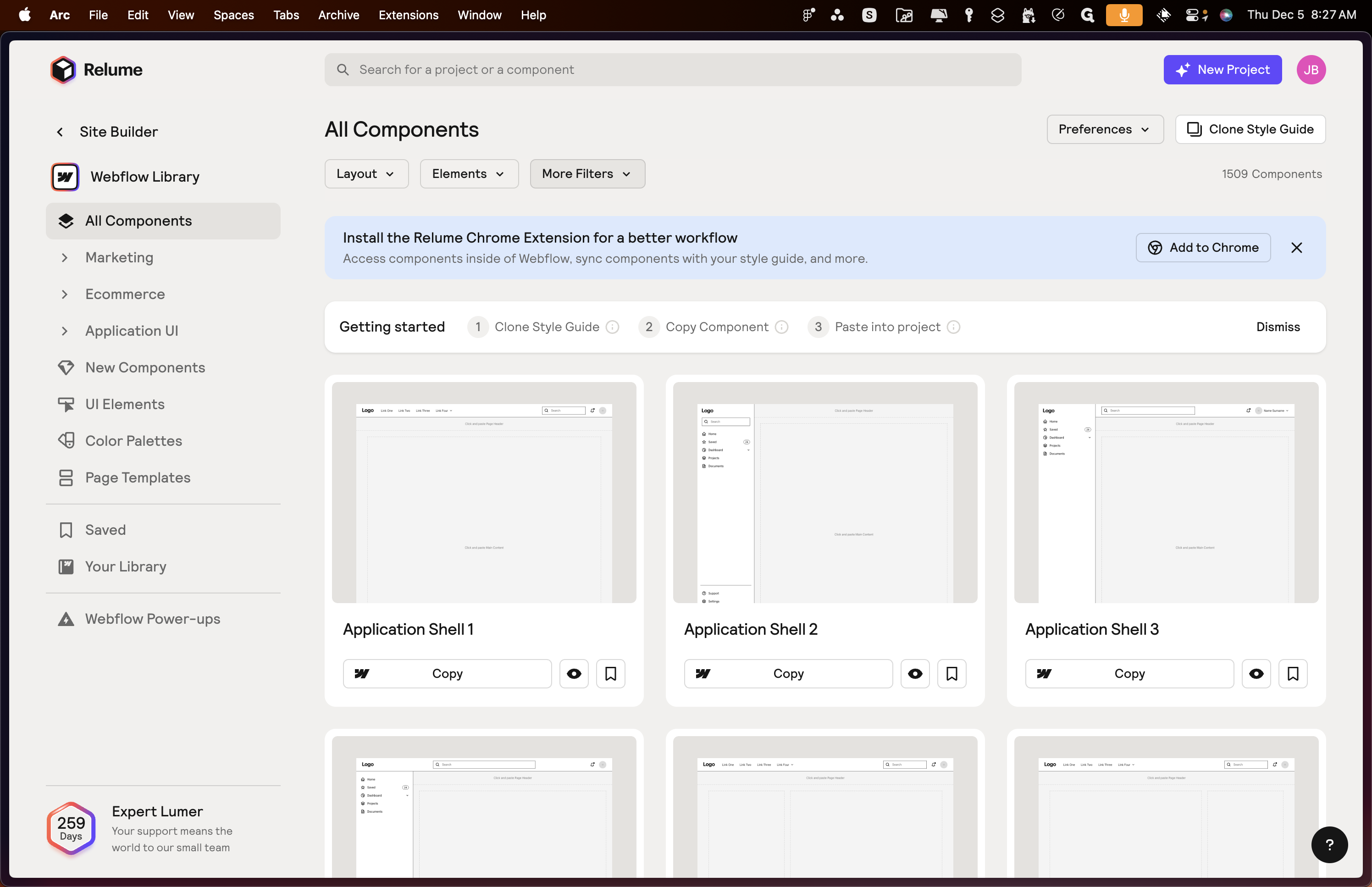Preview Application Shell 1 with eye icon
Viewport: 1372px width, 887px height.
coord(574,673)
